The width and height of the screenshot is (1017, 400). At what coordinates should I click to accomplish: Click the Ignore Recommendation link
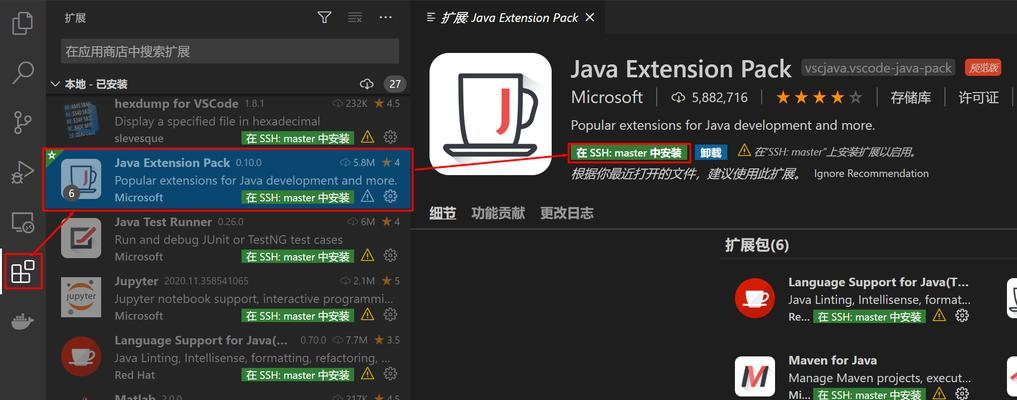(871, 174)
